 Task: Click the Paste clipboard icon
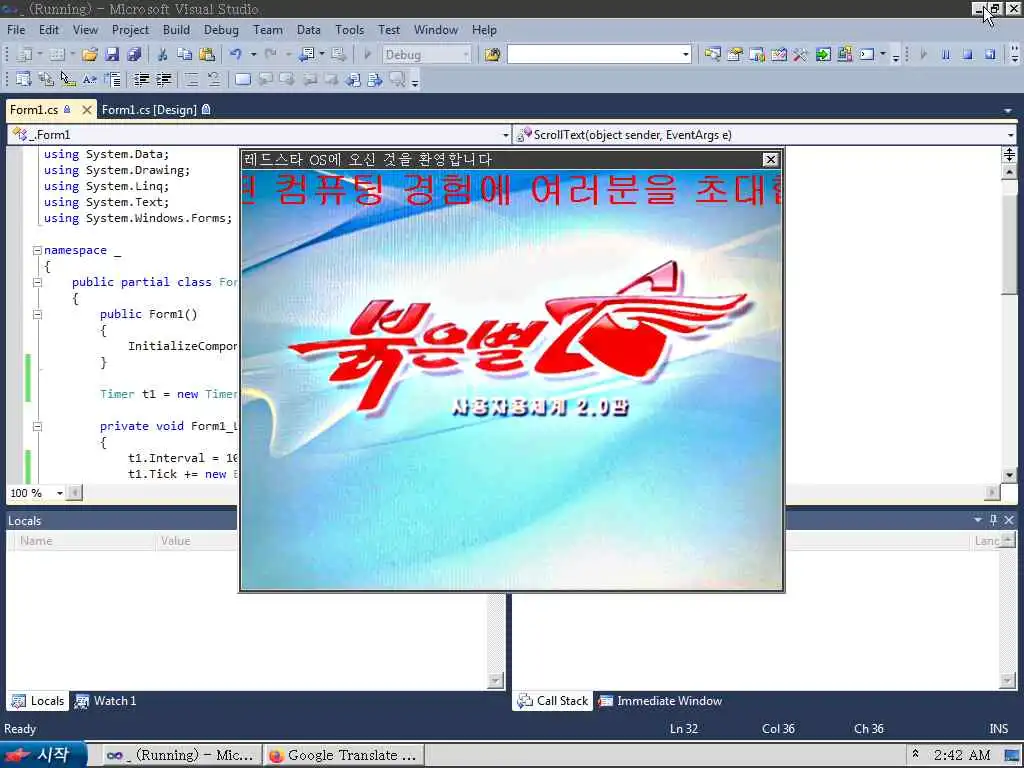(206, 55)
